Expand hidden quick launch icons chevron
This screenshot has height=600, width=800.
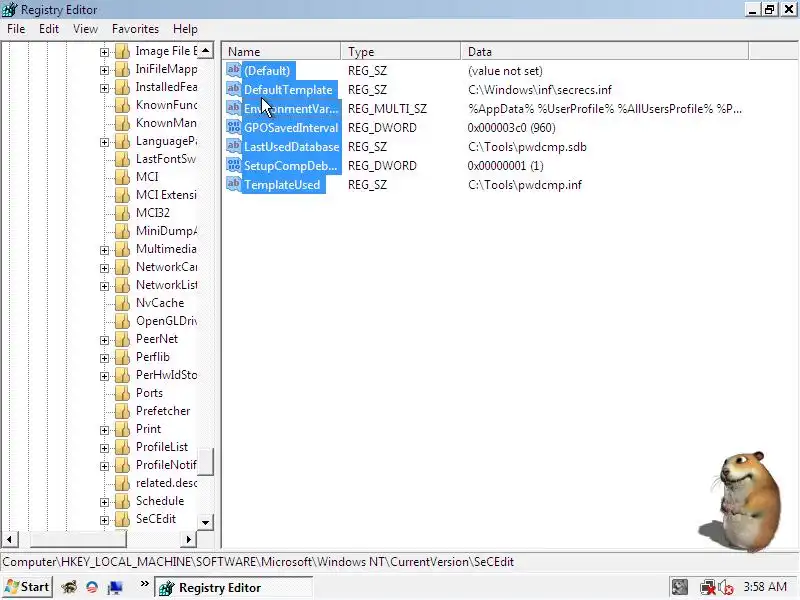pos(144,583)
